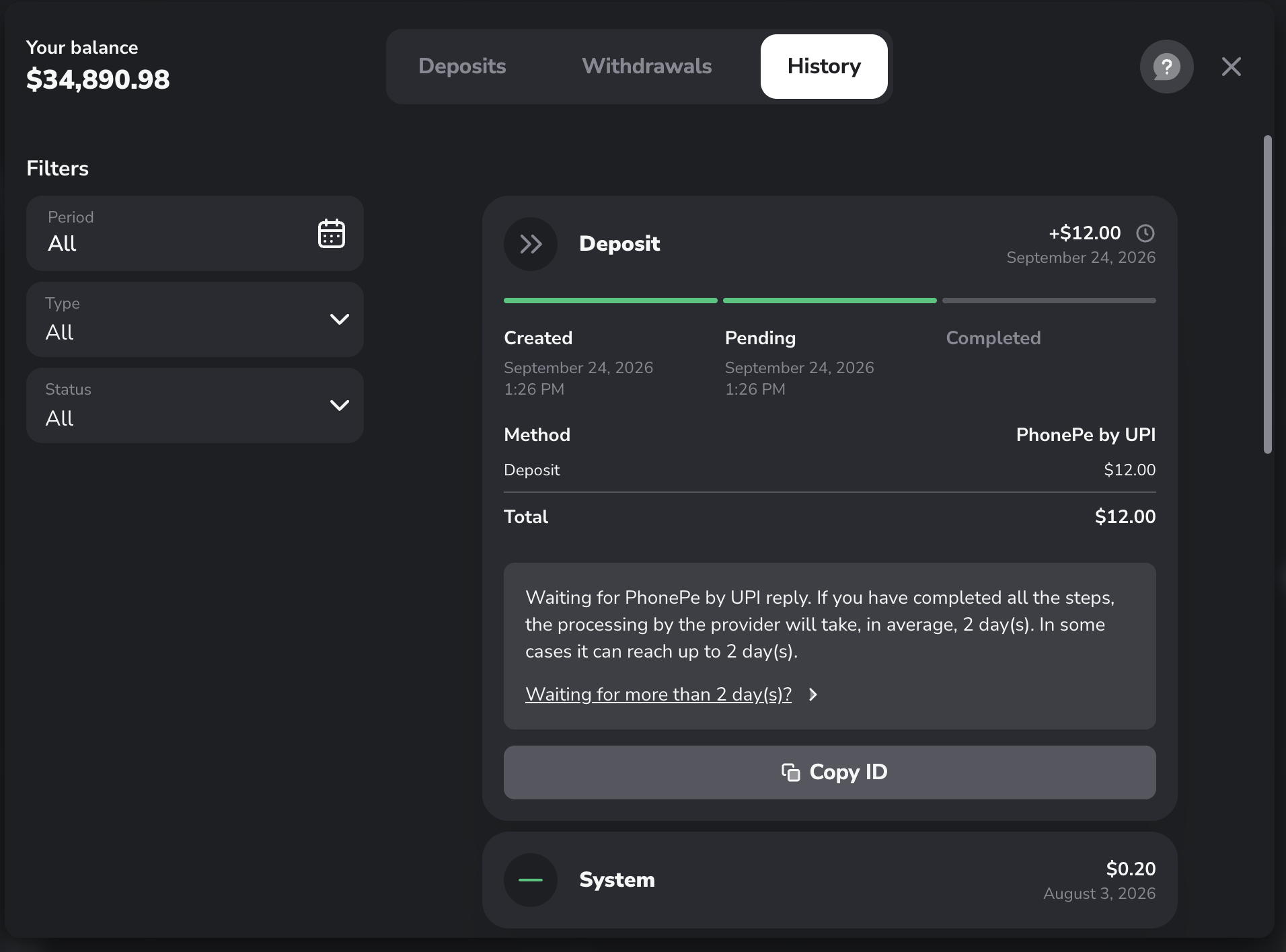Open 'Waiting for more than 2 day(s)?' link

pyautogui.click(x=658, y=695)
